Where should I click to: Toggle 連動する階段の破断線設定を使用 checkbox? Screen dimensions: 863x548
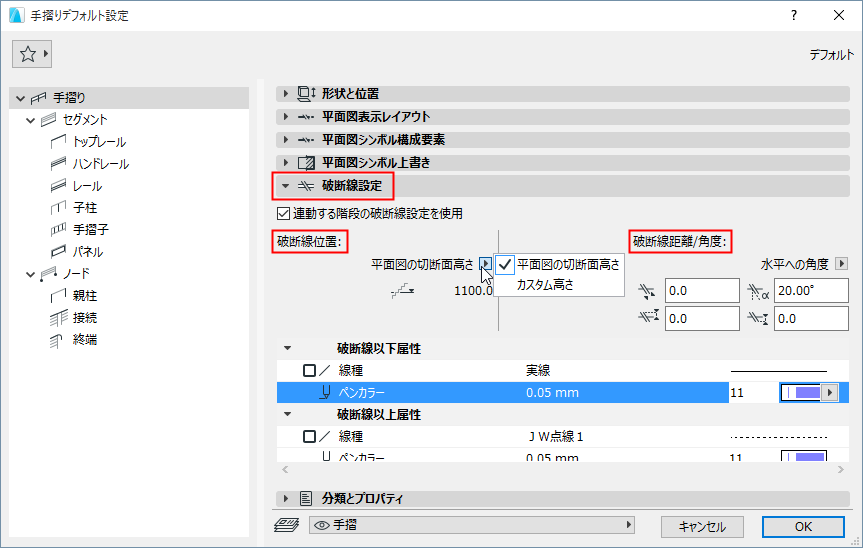[283, 213]
